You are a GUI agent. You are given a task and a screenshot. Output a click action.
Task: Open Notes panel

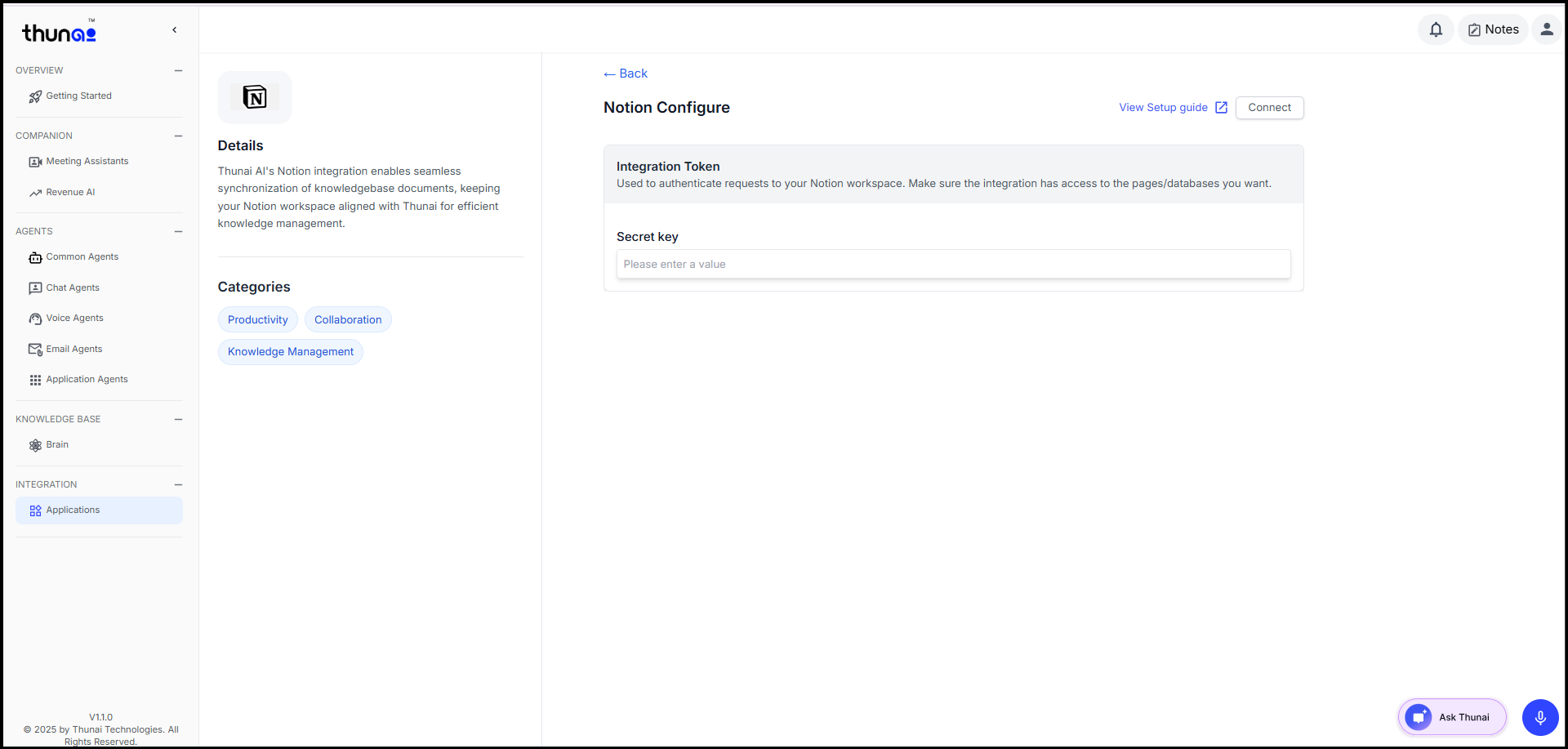tap(1493, 29)
